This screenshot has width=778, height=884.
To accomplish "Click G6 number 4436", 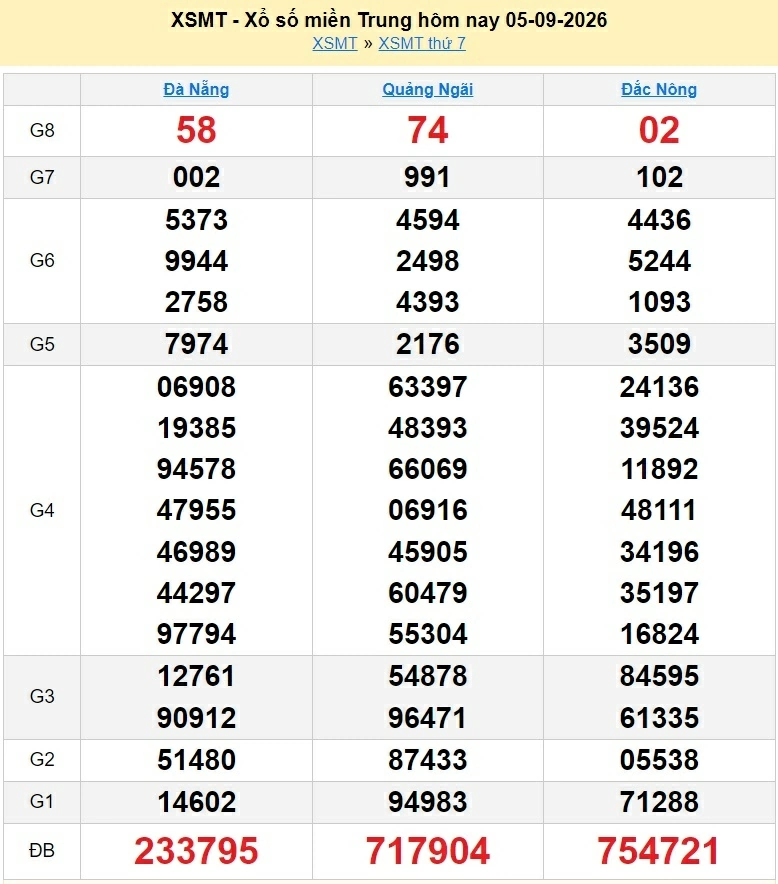I will point(659,219).
